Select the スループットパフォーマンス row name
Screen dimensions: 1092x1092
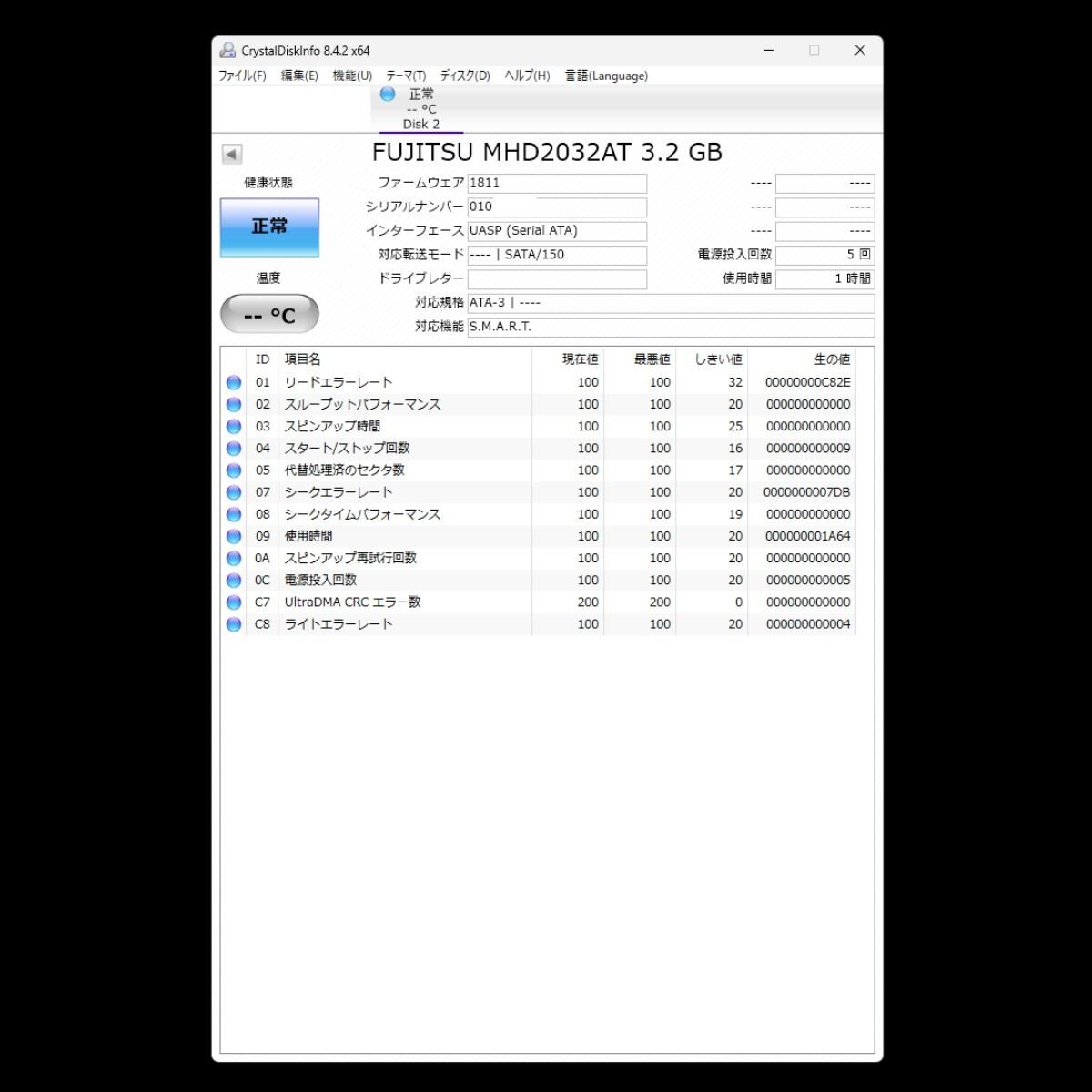point(362,405)
